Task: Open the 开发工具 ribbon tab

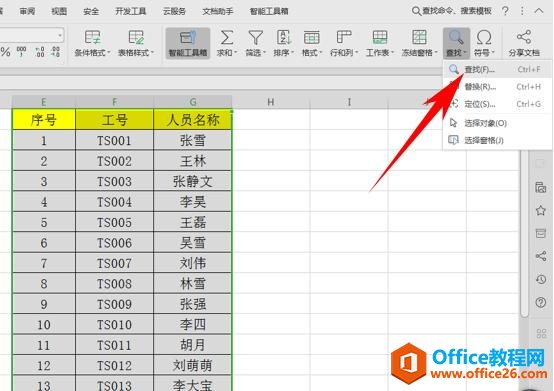Action: [x=131, y=11]
